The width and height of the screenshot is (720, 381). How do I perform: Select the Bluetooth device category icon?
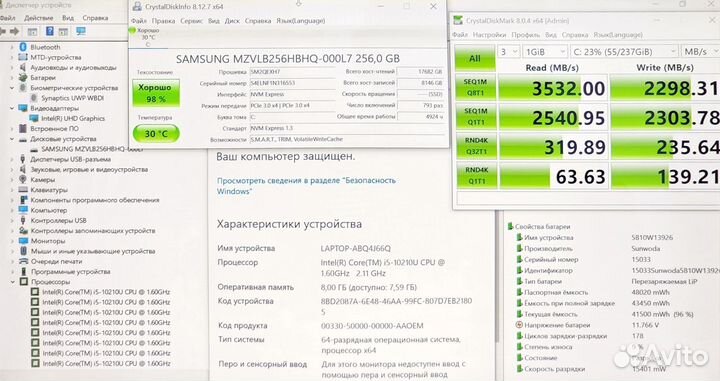23,47
